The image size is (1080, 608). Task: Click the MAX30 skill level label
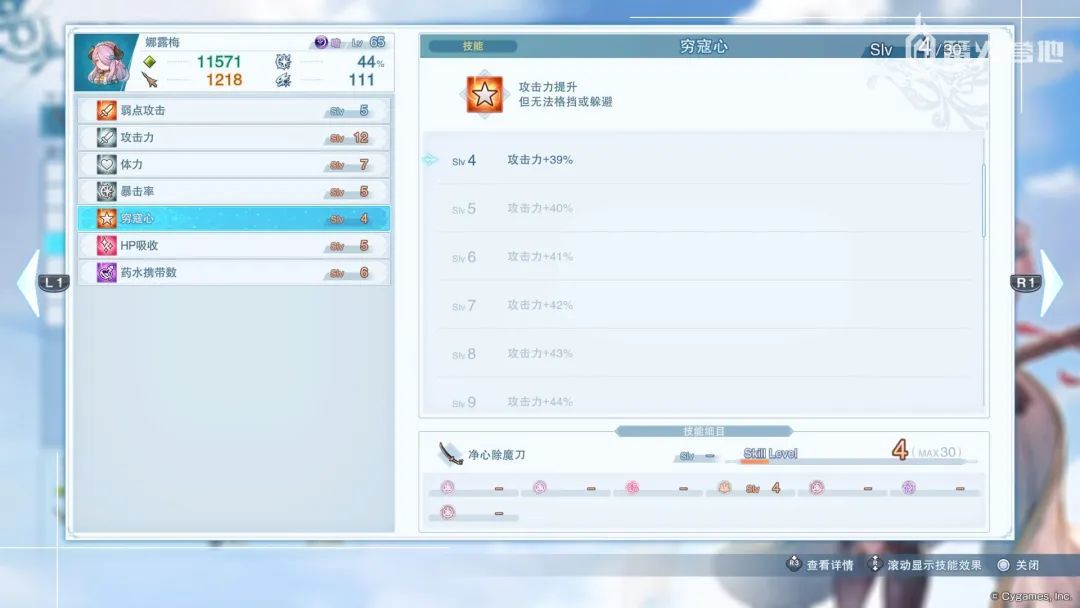coord(937,452)
